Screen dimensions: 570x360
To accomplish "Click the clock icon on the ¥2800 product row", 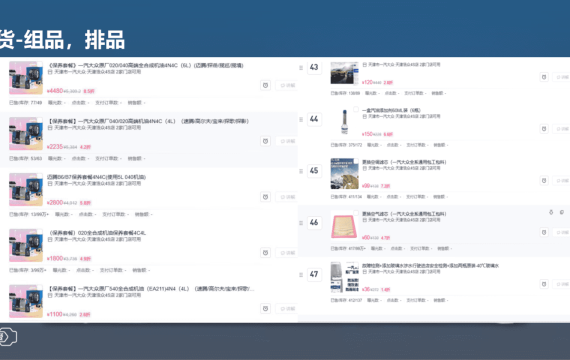I will (265, 197).
